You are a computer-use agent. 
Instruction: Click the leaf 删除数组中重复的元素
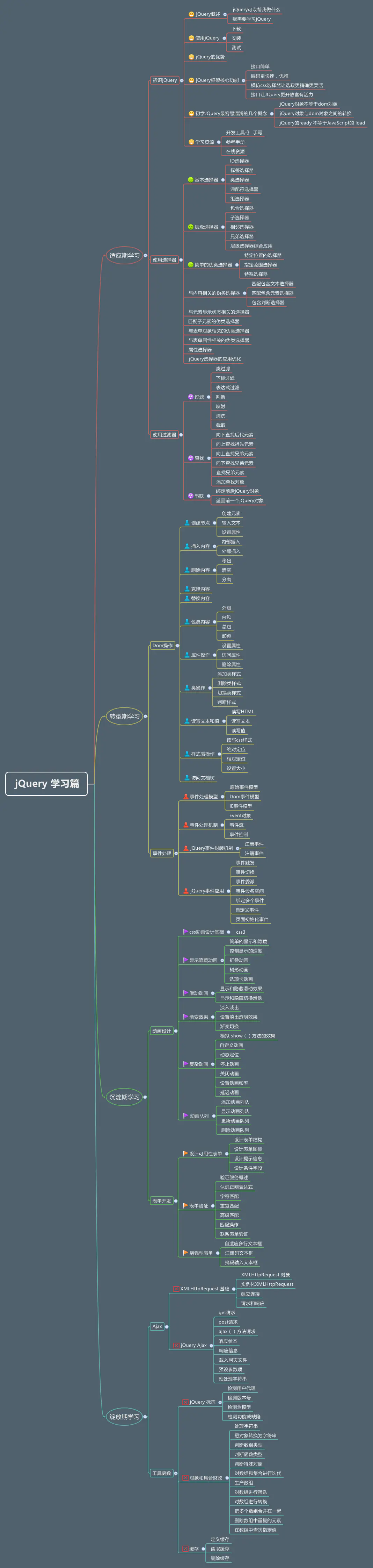[x=258, y=1520]
